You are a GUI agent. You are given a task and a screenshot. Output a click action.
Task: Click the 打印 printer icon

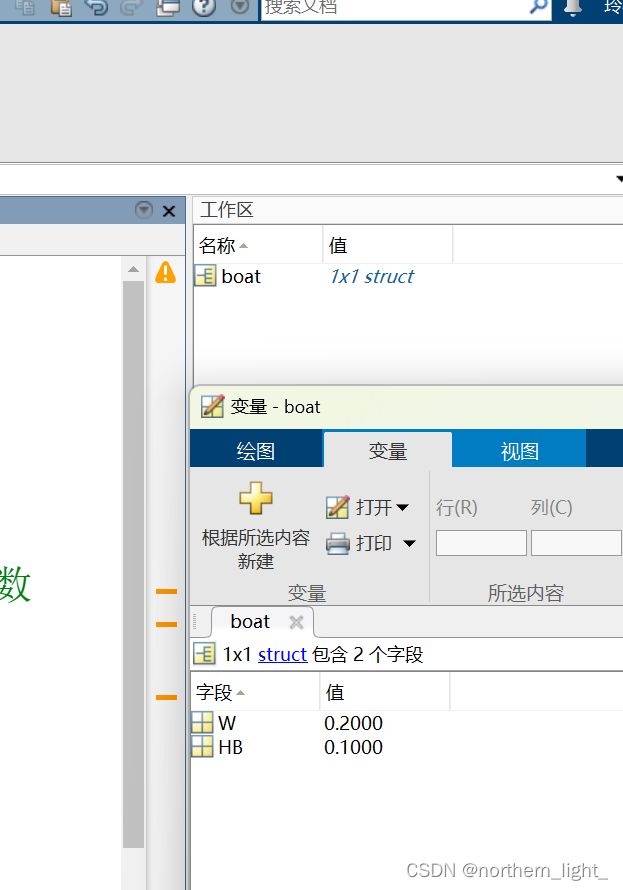coord(338,543)
